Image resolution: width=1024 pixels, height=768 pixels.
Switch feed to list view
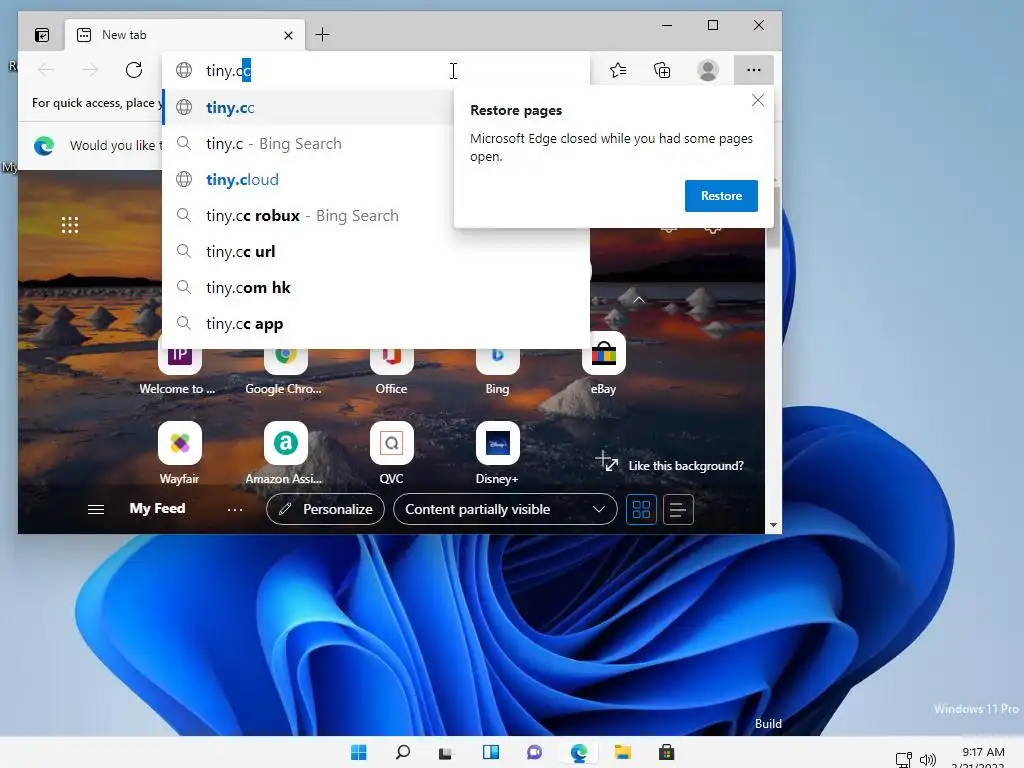[x=678, y=509]
